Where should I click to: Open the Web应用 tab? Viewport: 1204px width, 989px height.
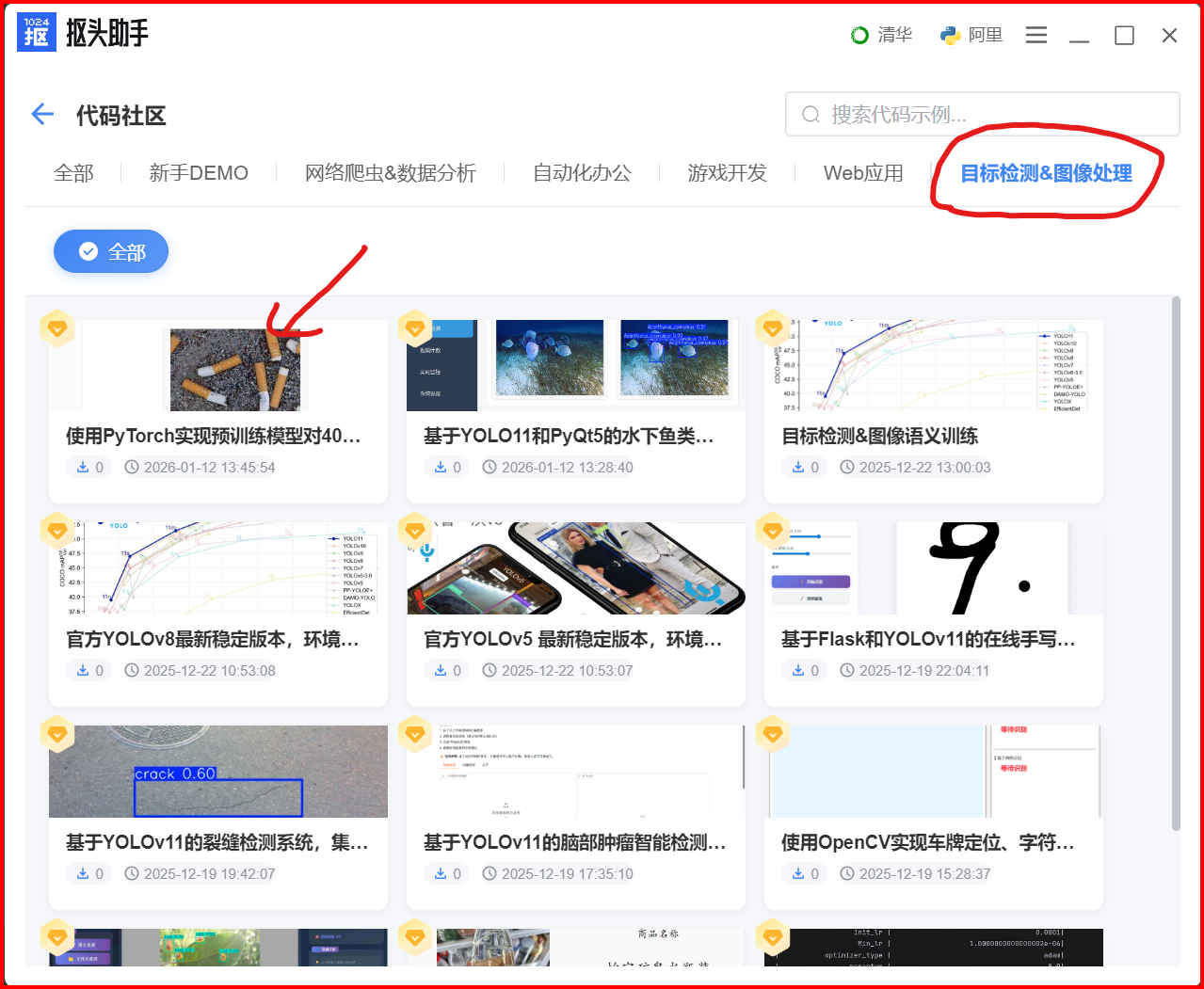click(x=863, y=173)
